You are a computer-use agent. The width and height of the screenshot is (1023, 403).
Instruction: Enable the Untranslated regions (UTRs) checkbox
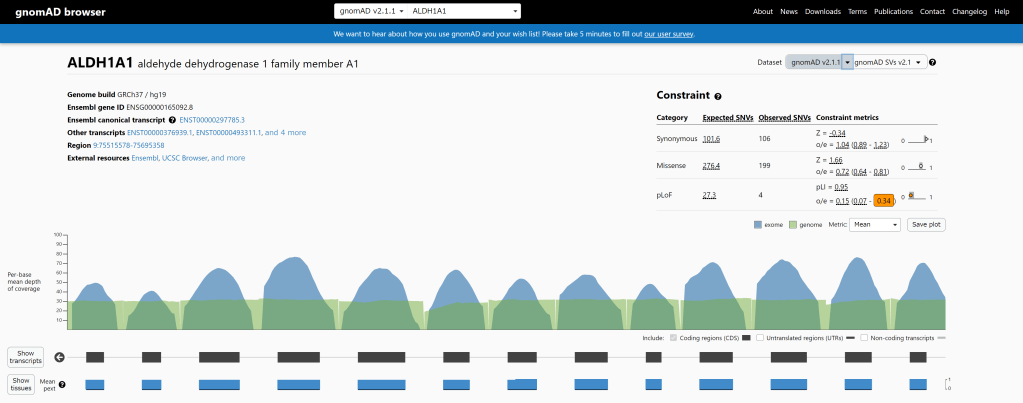click(x=760, y=338)
